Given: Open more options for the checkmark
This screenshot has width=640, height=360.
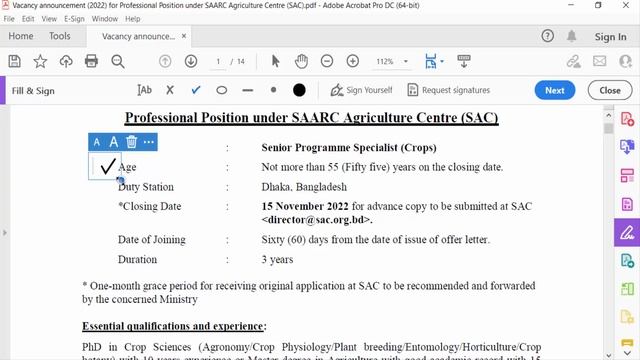Looking at the screenshot, I should 149,142.
